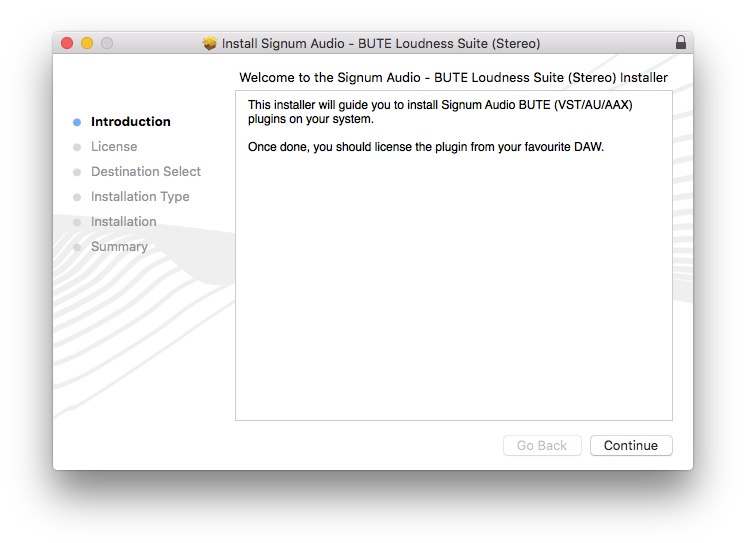Screen dimensions: 747x543
Task: Click the gray bullet beside License
Action: click(x=77, y=147)
